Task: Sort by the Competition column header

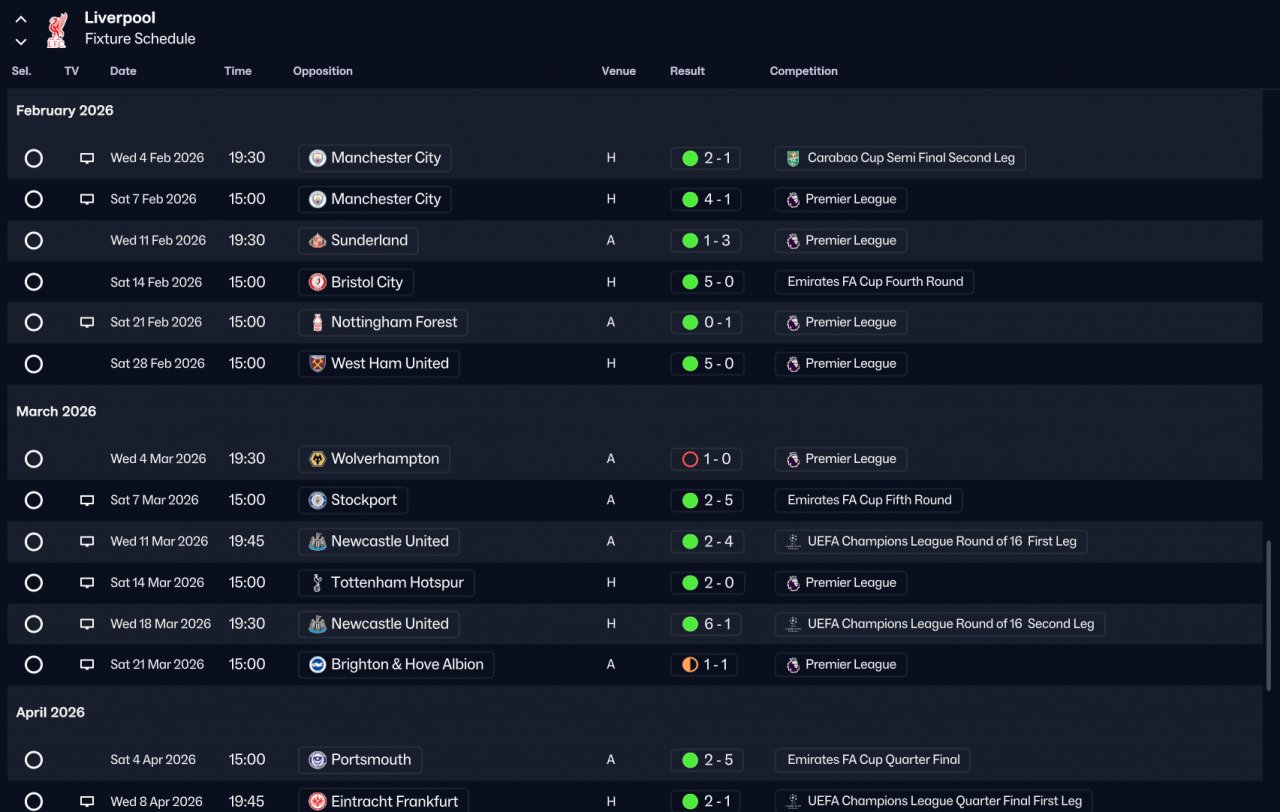Action: (804, 71)
